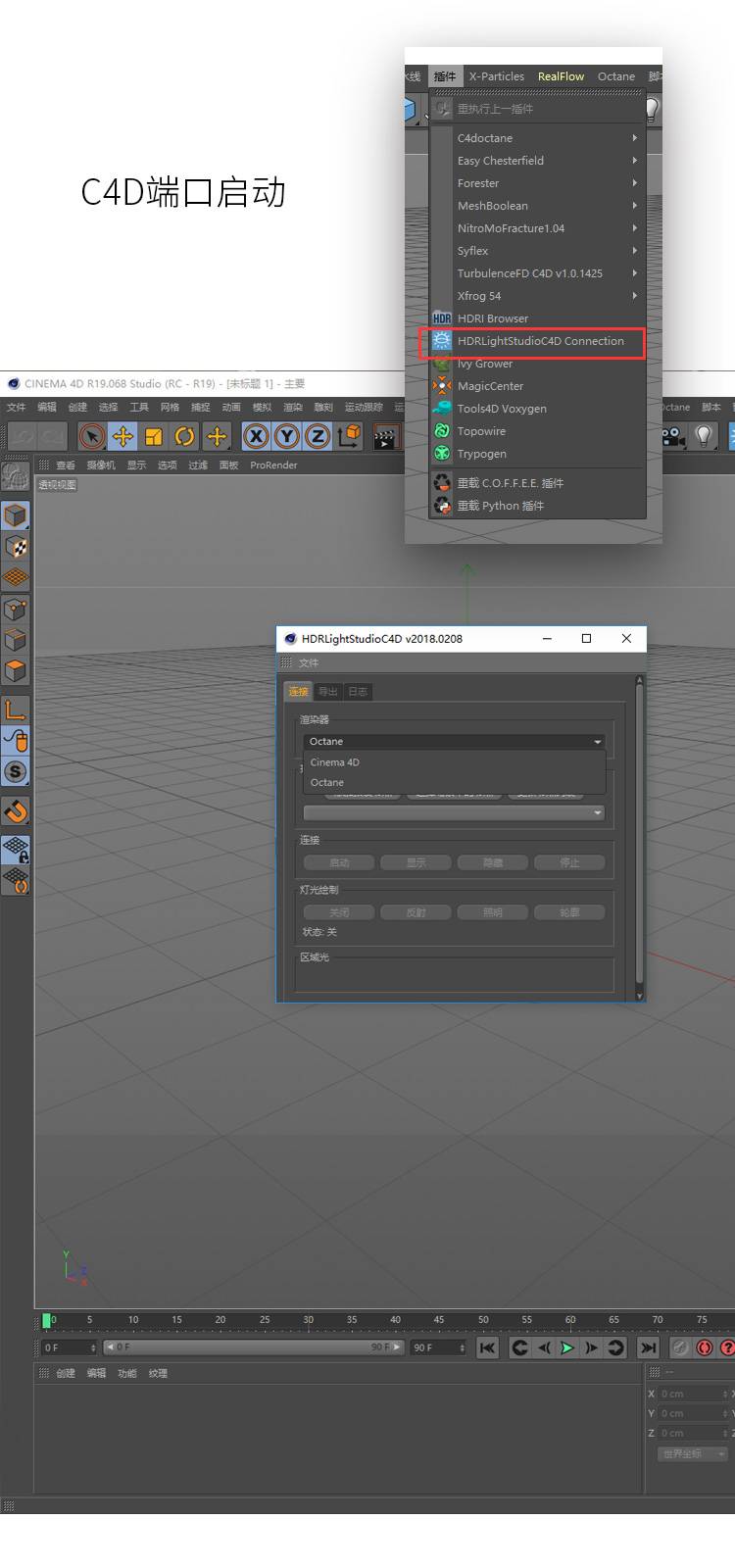735x1568 pixels.
Task: Activate the Rotate tool
Action: (185, 436)
